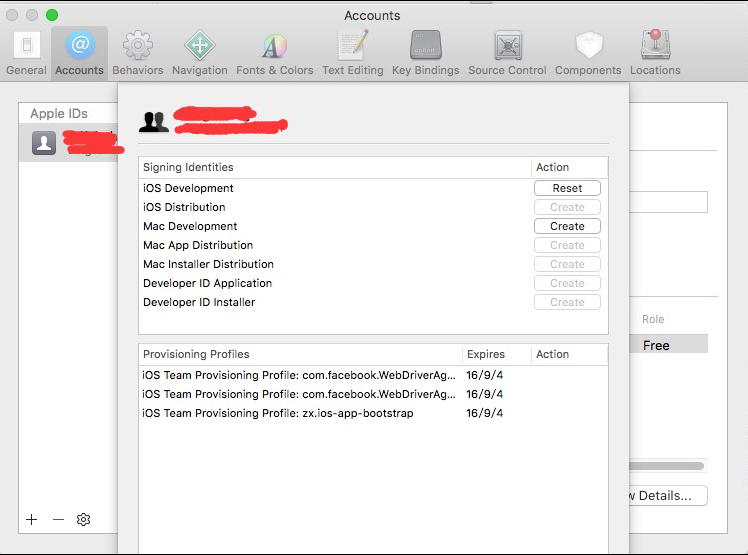Switch to Navigation preferences
The image size is (748, 555).
pyautogui.click(x=199, y=53)
